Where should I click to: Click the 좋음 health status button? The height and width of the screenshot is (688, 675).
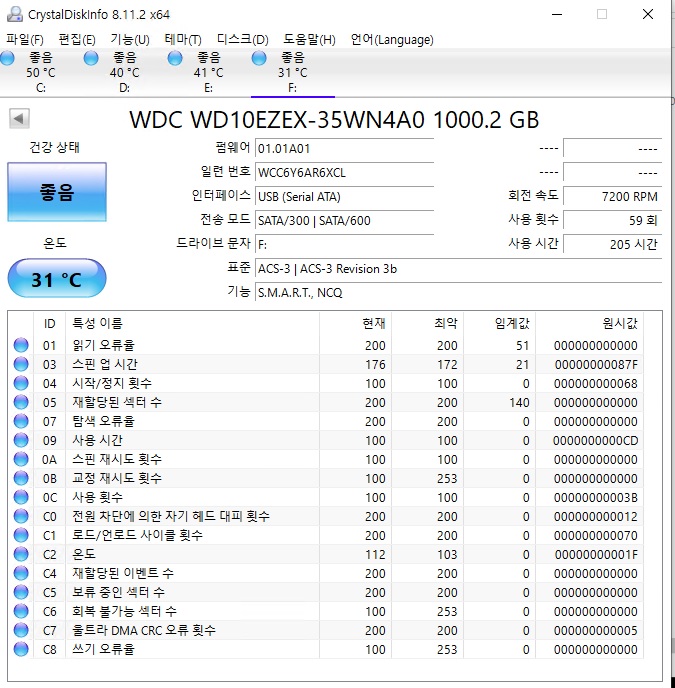coord(57,192)
